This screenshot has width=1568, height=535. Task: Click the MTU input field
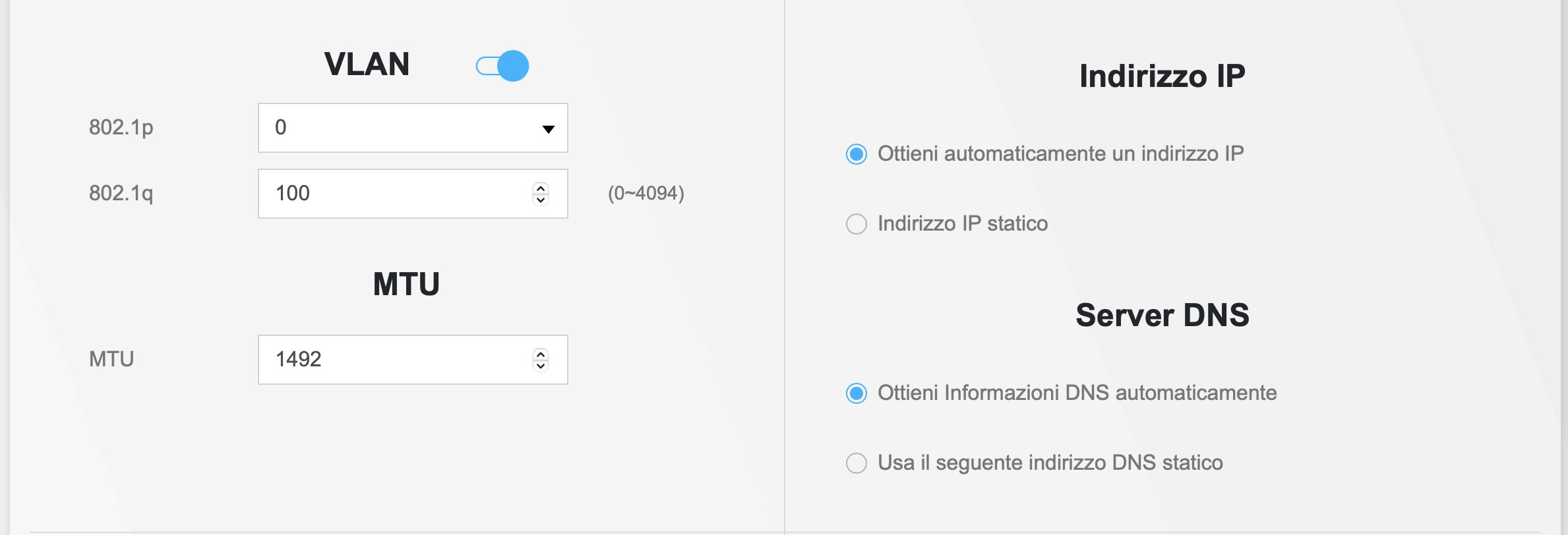coord(396,360)
